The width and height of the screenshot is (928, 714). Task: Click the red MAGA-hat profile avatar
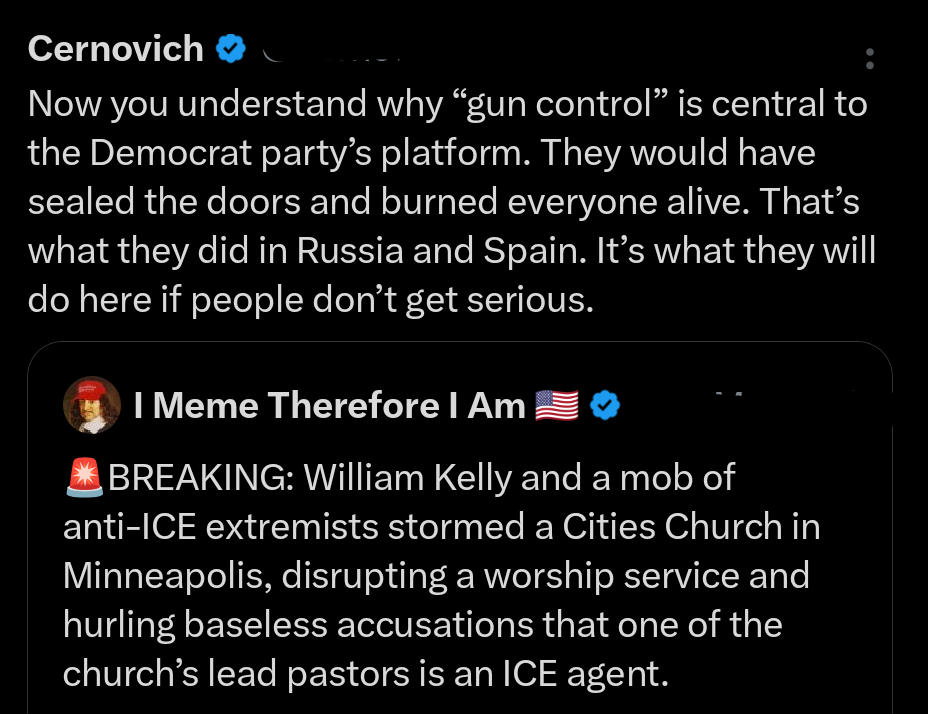[x=92, y=405]
